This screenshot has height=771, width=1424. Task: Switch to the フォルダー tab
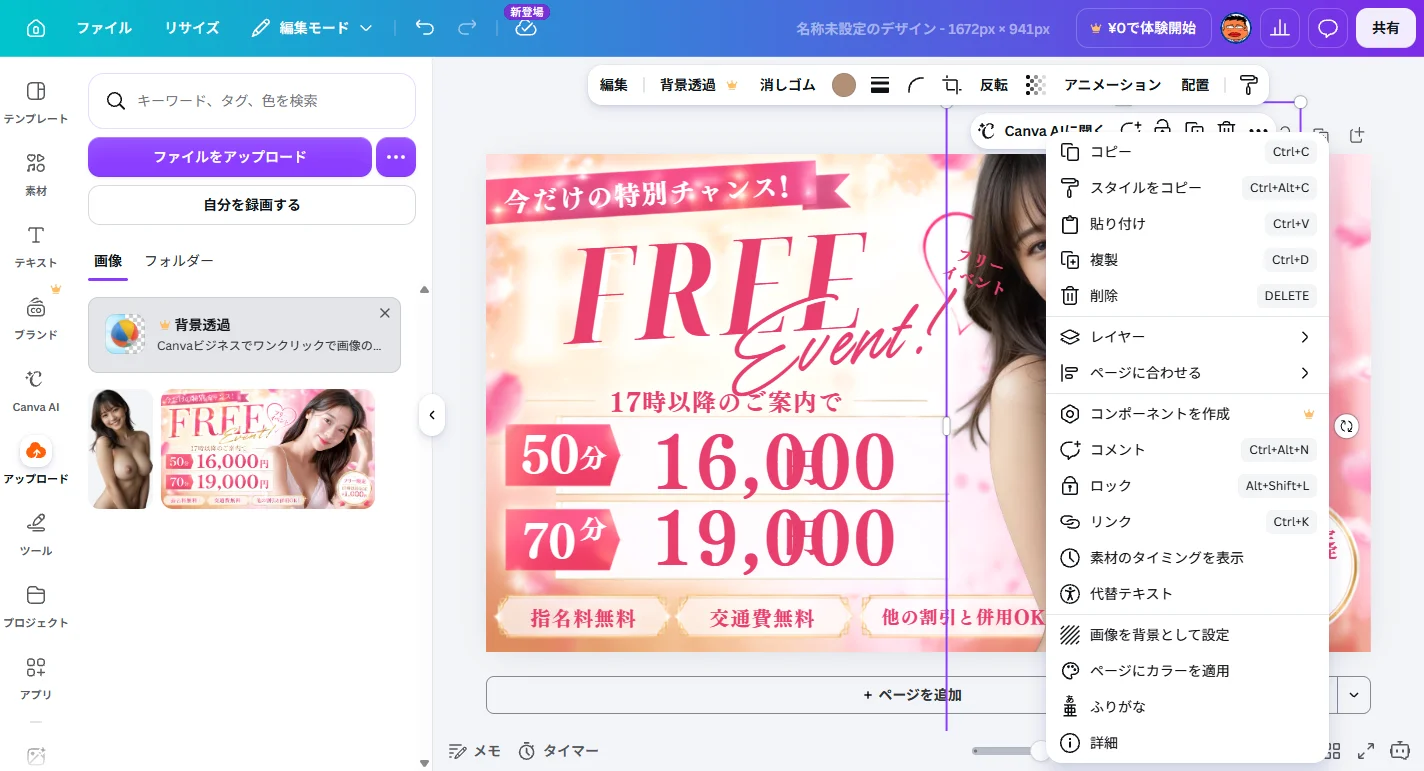(x=179, y=261)
